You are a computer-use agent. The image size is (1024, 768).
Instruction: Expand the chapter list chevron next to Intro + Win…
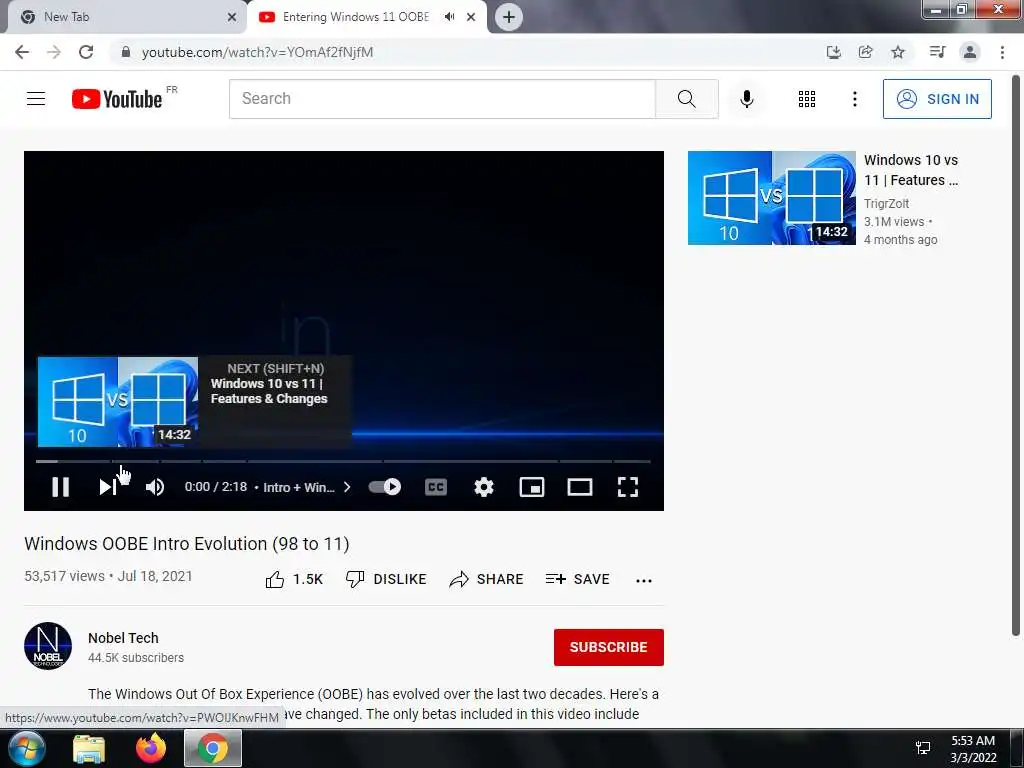(x=347, y=487)
